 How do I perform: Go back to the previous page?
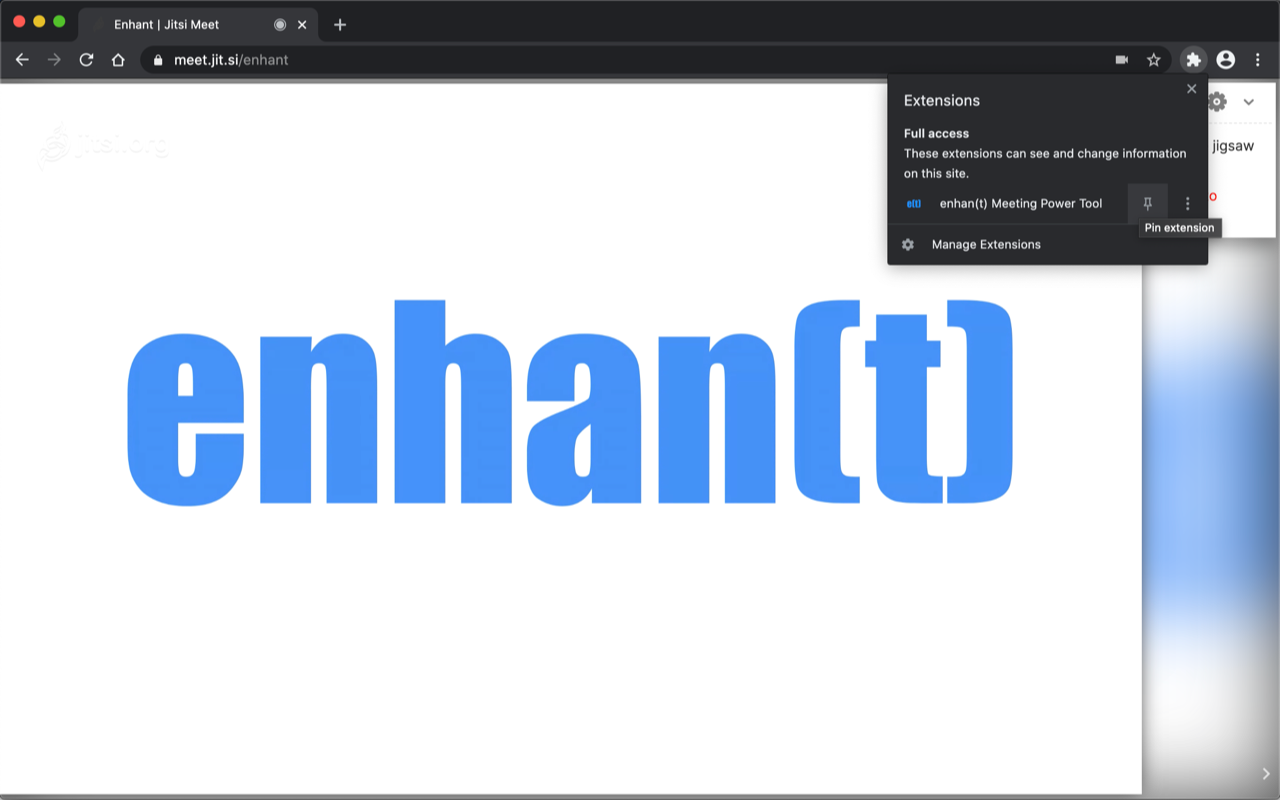tap(22, 60)
